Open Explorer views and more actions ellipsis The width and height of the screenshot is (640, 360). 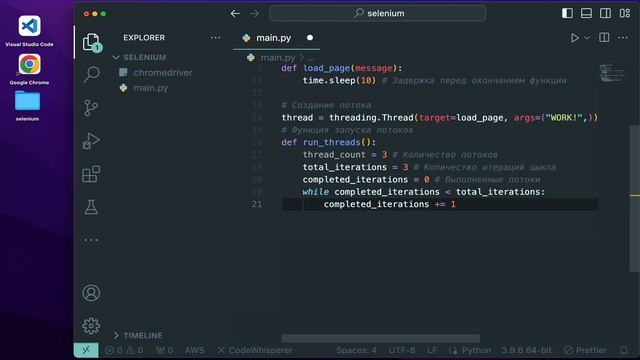point(216,38)
